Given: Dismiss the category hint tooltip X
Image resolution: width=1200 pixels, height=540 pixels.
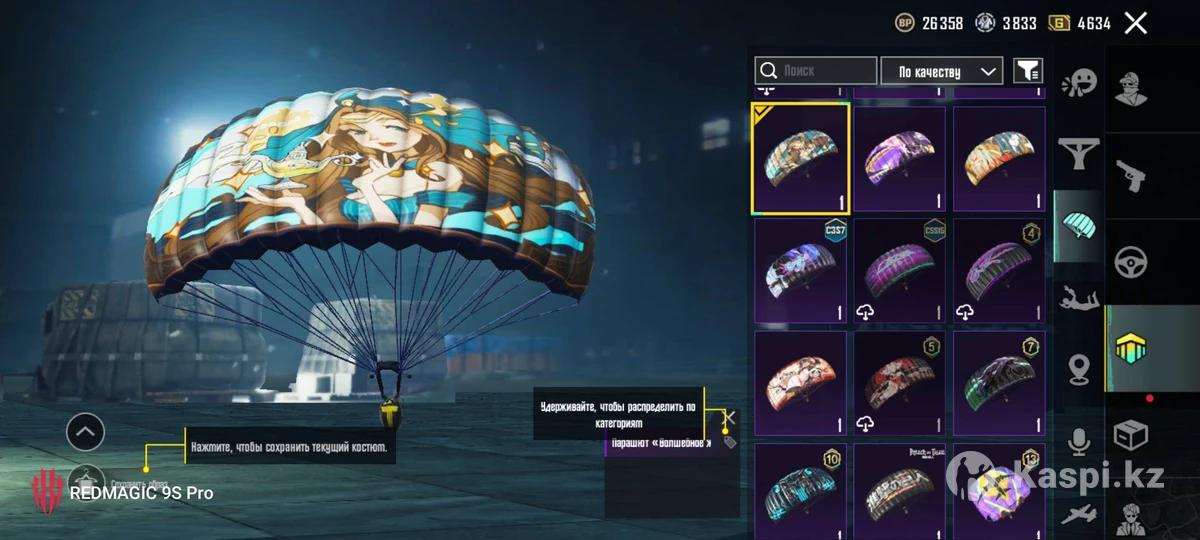Looking at the screenshot, I should [730, 417].
